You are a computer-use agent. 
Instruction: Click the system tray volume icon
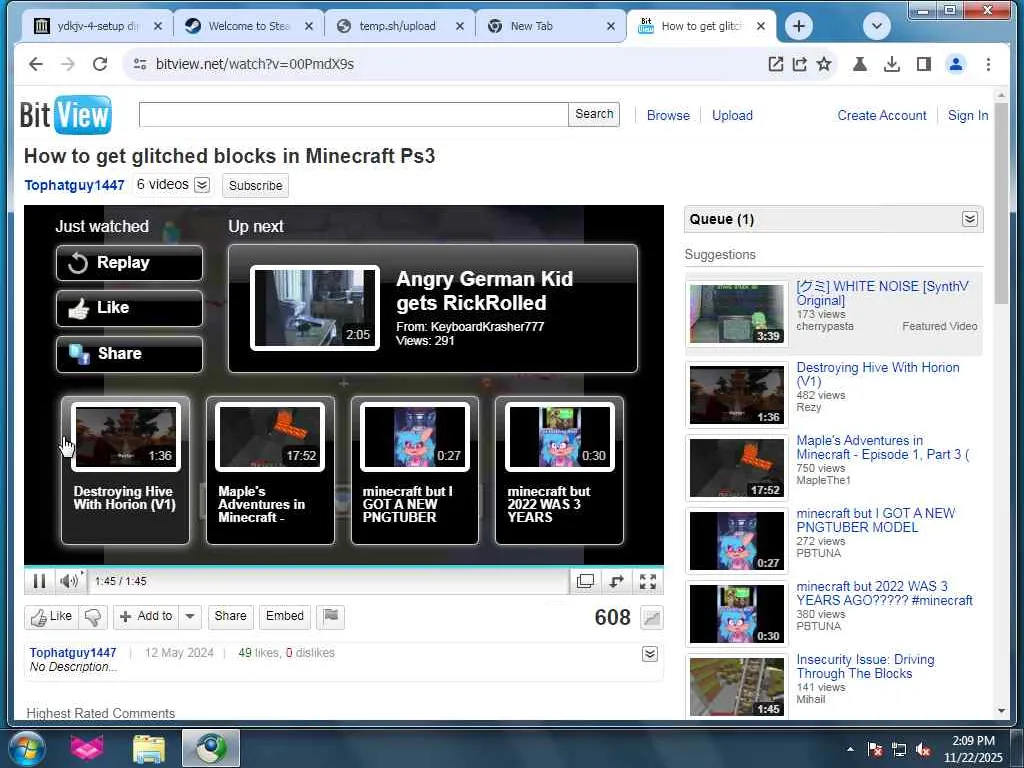pos(923,750)
